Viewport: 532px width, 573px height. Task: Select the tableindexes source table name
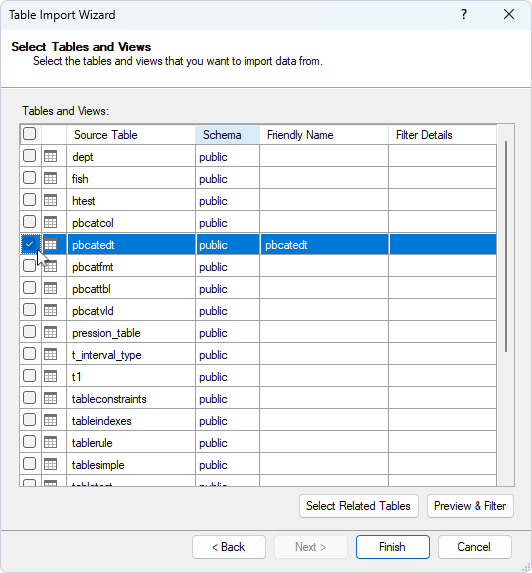[x=102, y=421]
